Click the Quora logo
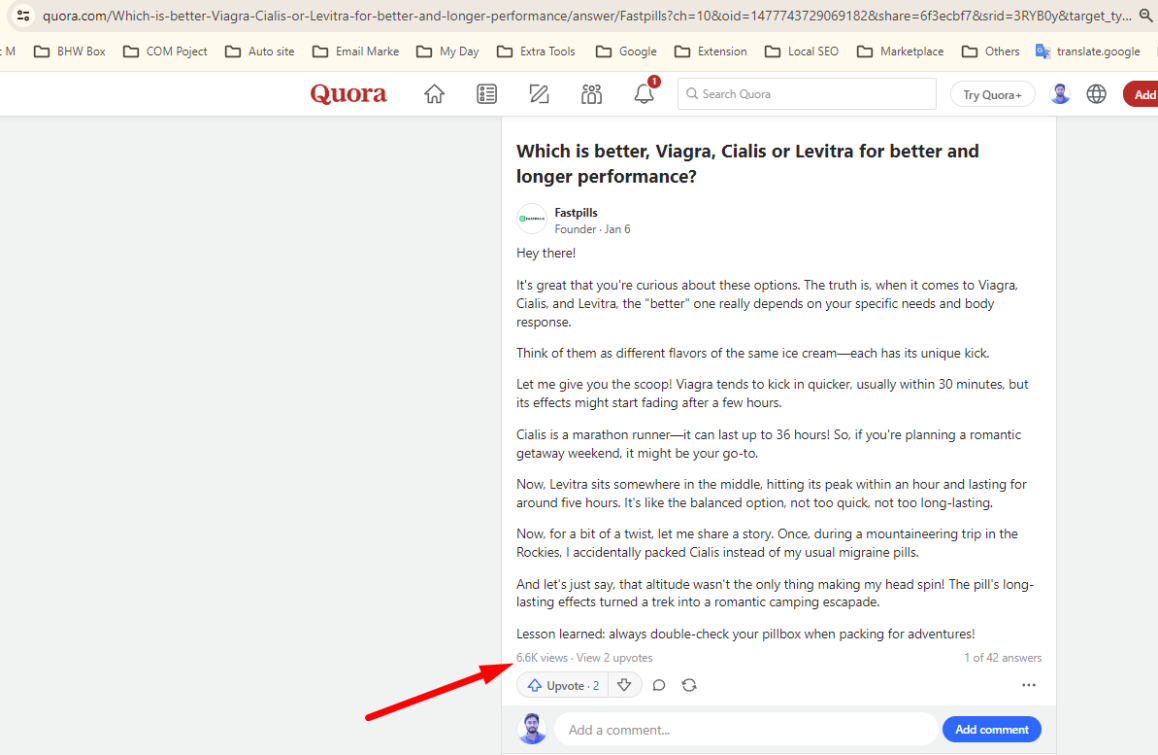 pyautogui.click(x=349, y=94)
